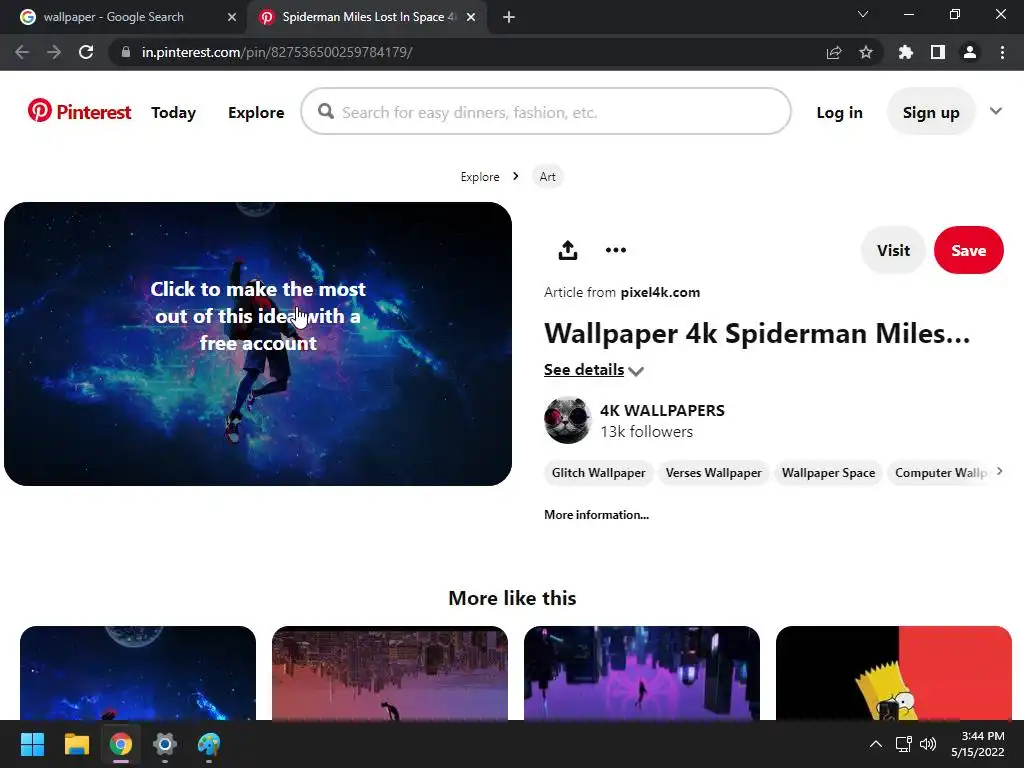Image resolution: width=1024 pixels, height=768 pixels.
Task: Go back in the browser
Action: pyautogui.click(x=22, y=52)
